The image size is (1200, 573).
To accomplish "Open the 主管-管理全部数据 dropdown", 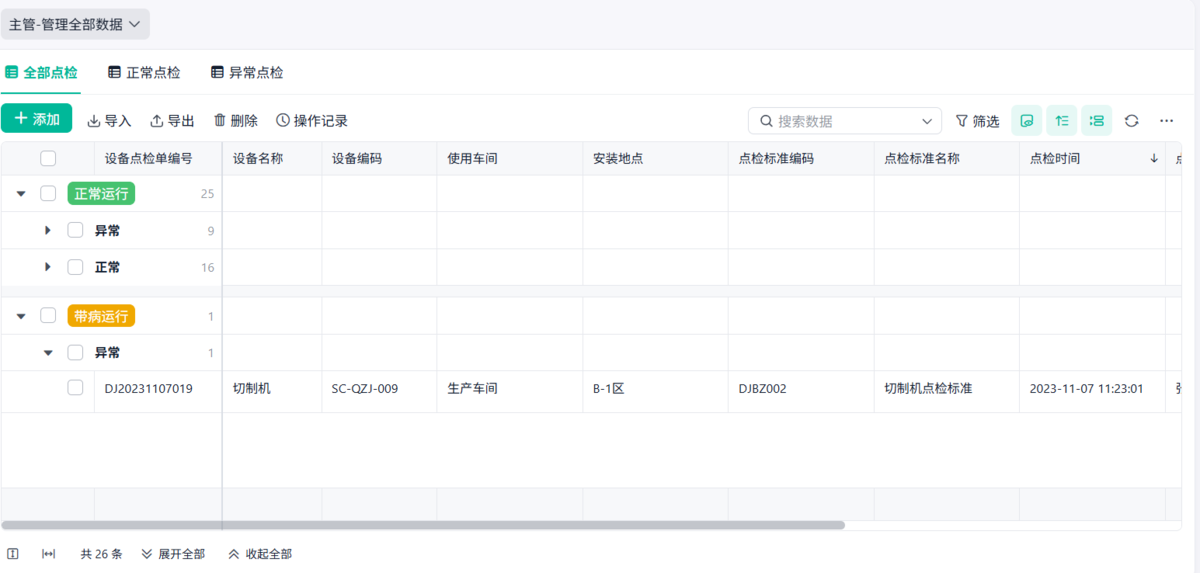I will 75,24.
